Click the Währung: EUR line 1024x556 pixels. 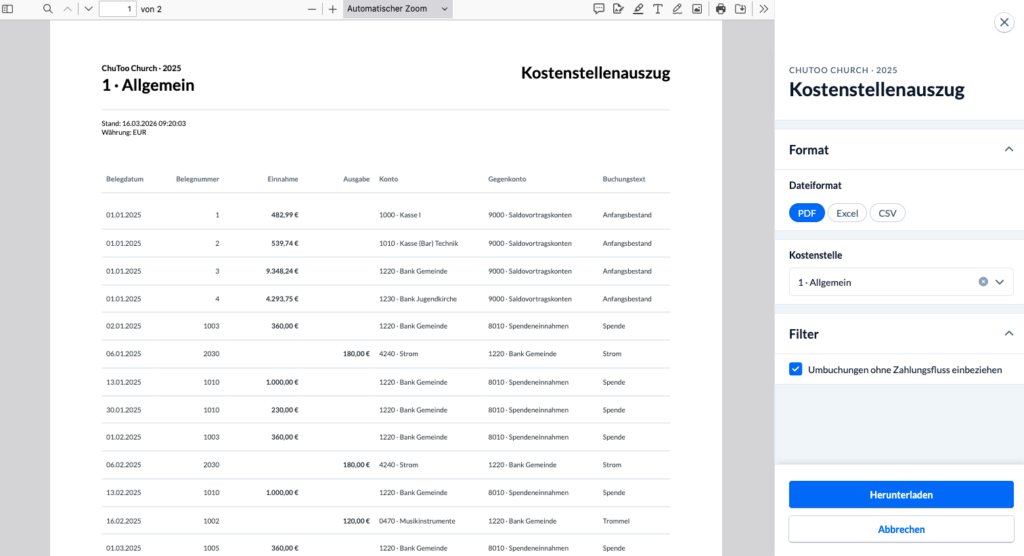coord(124,133)
